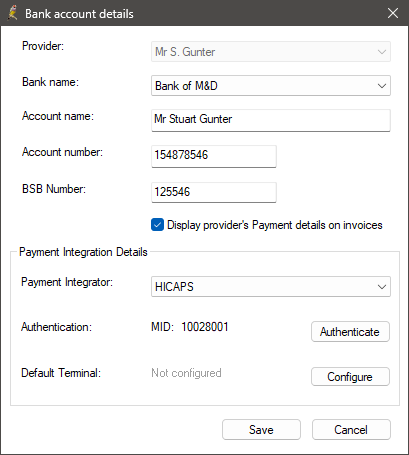This screenshot has height=455, width=409.
Task: Focus the Account name field
Action: 271,120
